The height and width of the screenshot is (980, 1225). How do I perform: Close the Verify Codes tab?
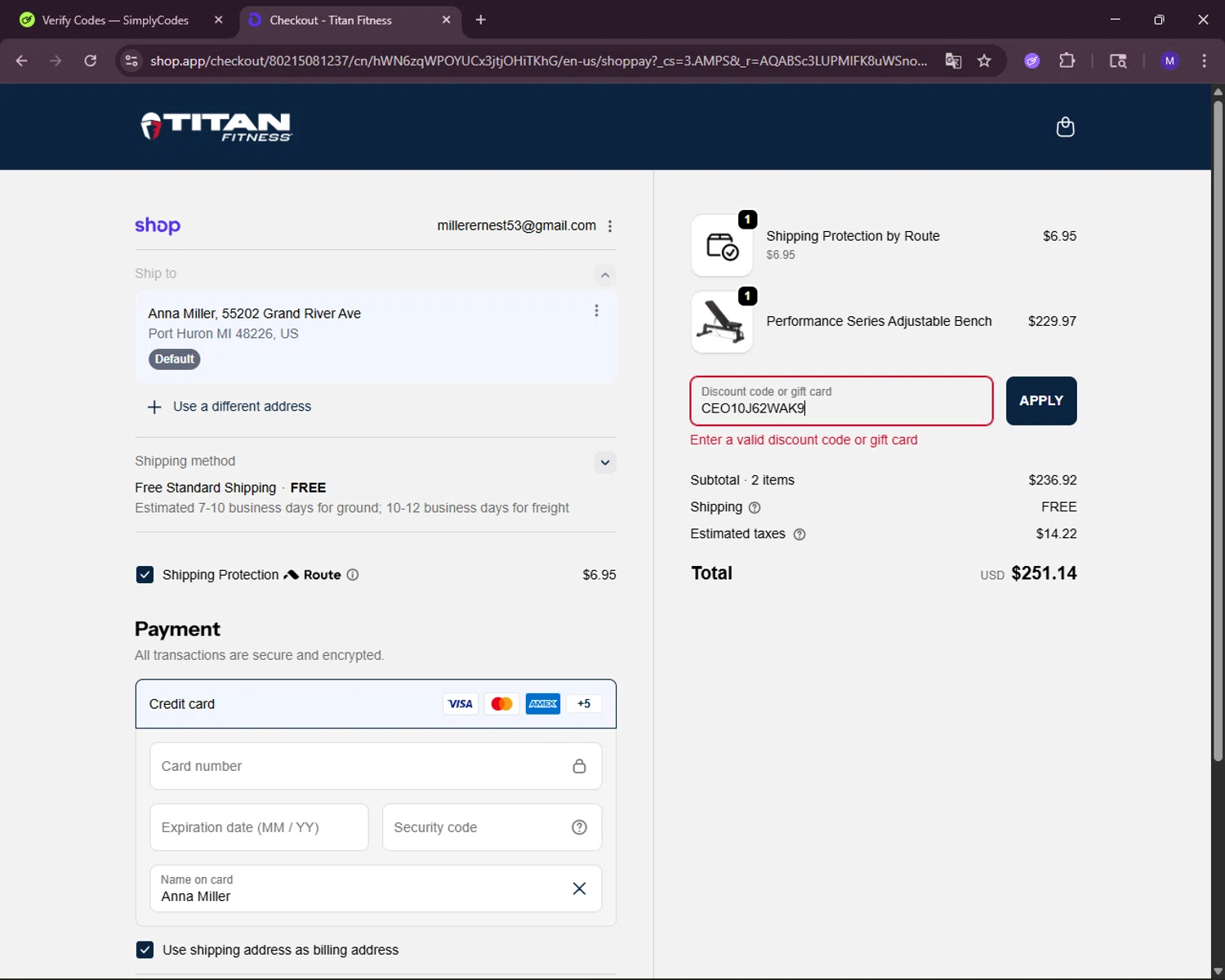[x=218, y=20]
